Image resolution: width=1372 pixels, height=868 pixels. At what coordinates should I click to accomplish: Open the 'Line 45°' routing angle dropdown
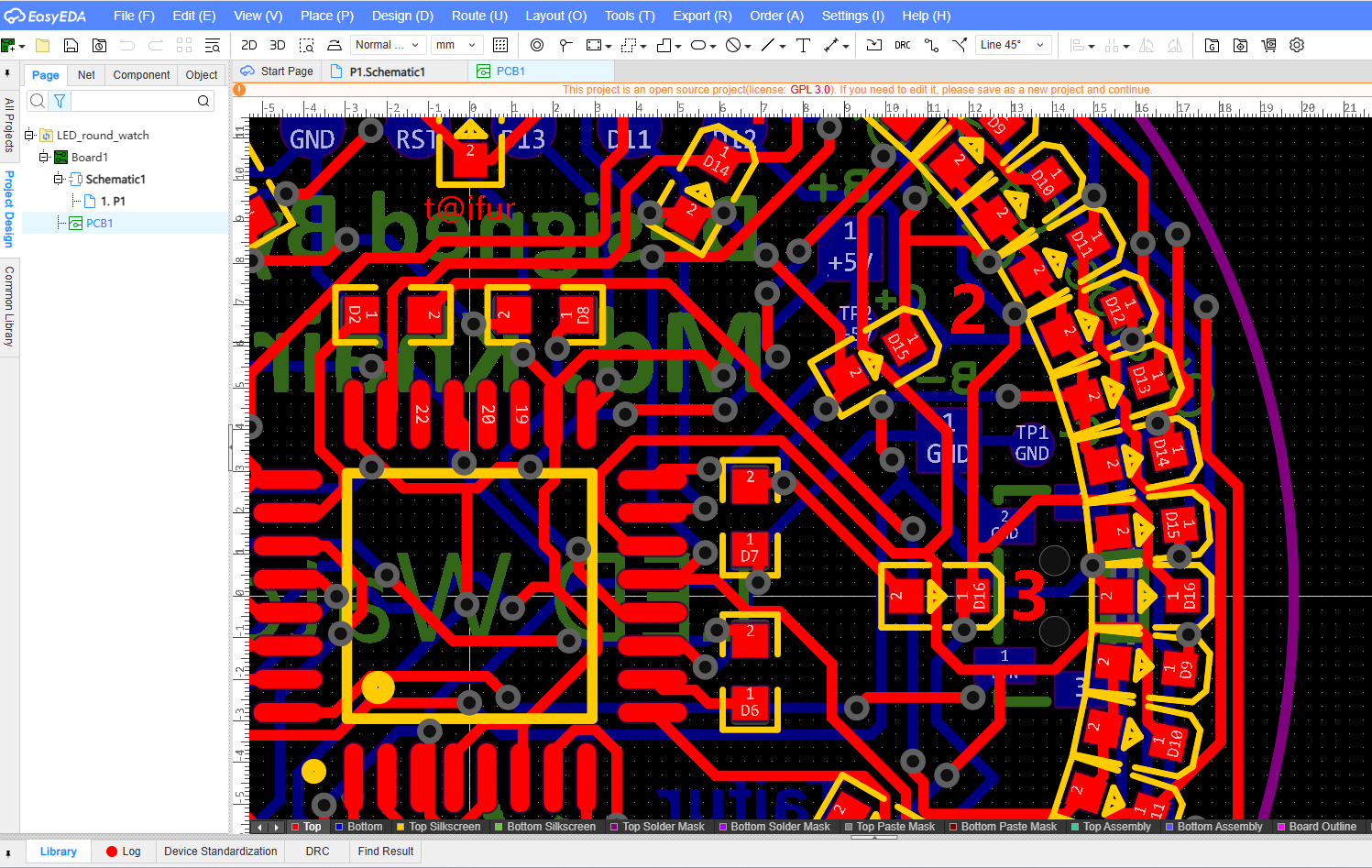1012,45
